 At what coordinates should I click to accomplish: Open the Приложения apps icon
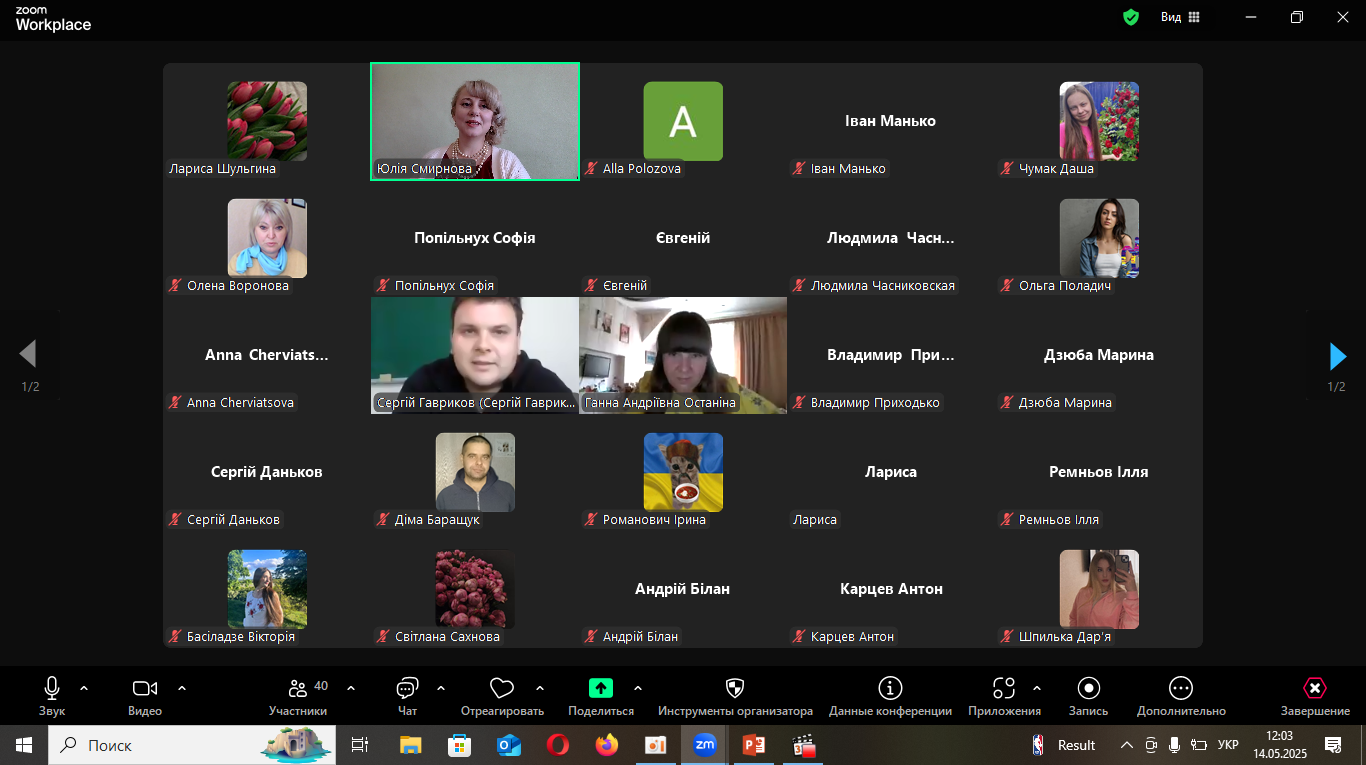point(1003,688)
